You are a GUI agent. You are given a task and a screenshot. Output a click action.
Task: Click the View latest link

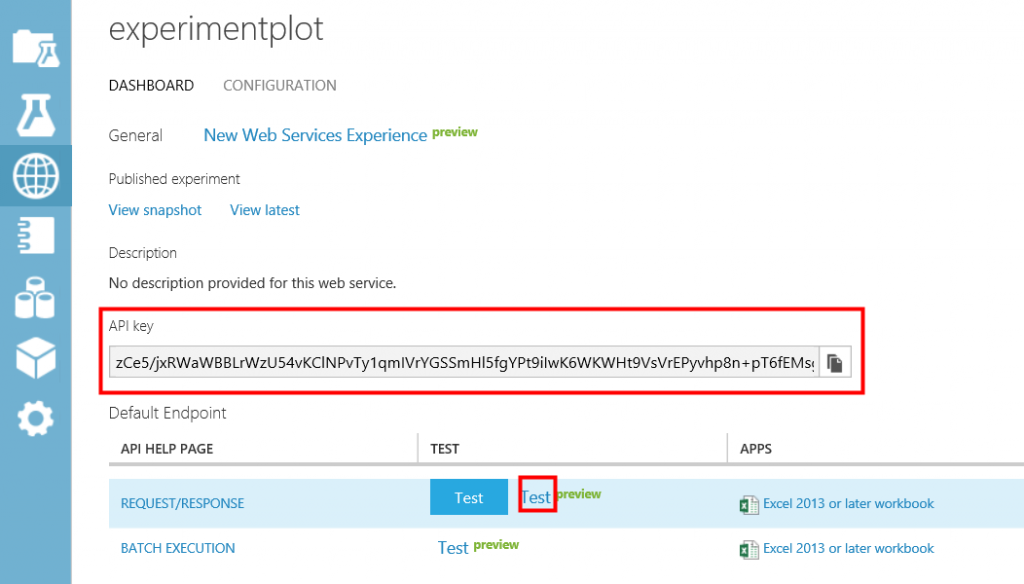[265, 210]
